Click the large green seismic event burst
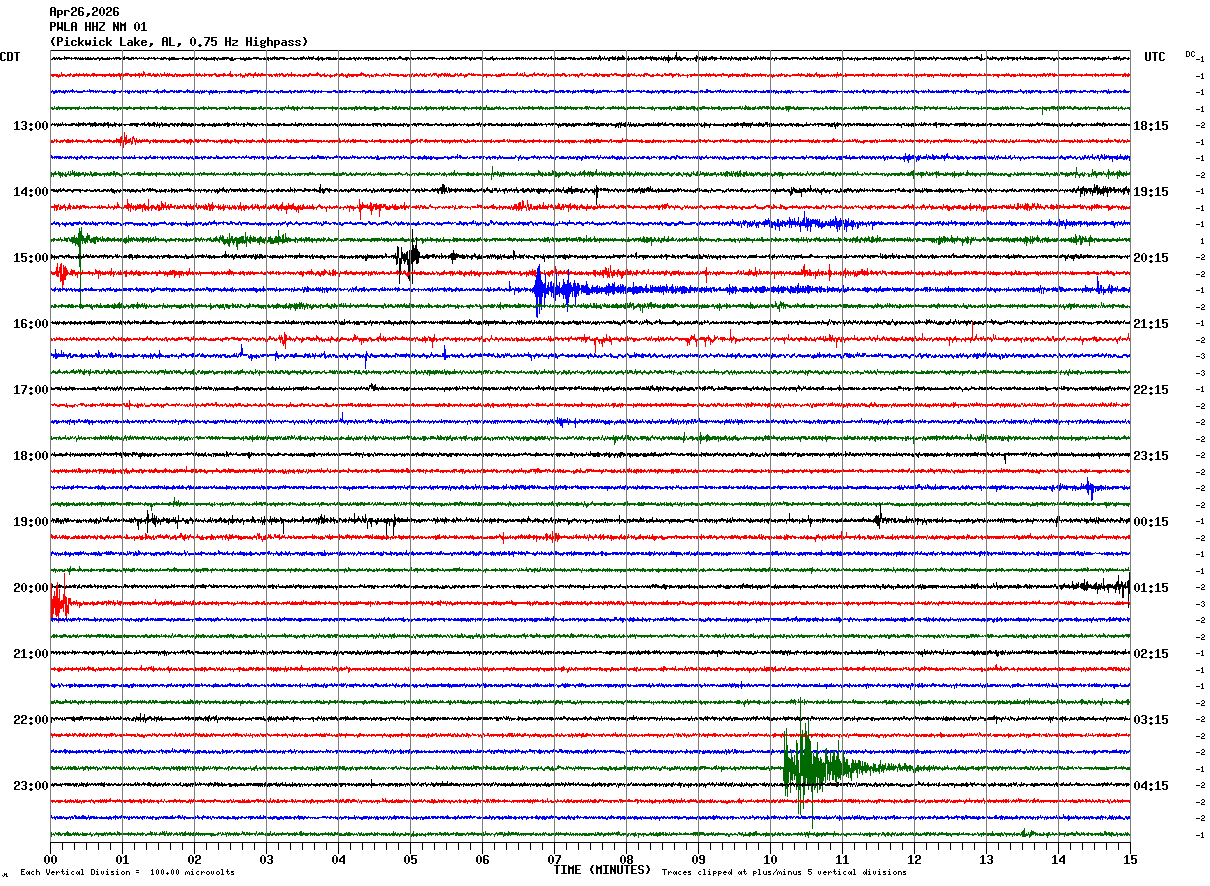Viewport: 1210px width, 886px height. [815, 767]
